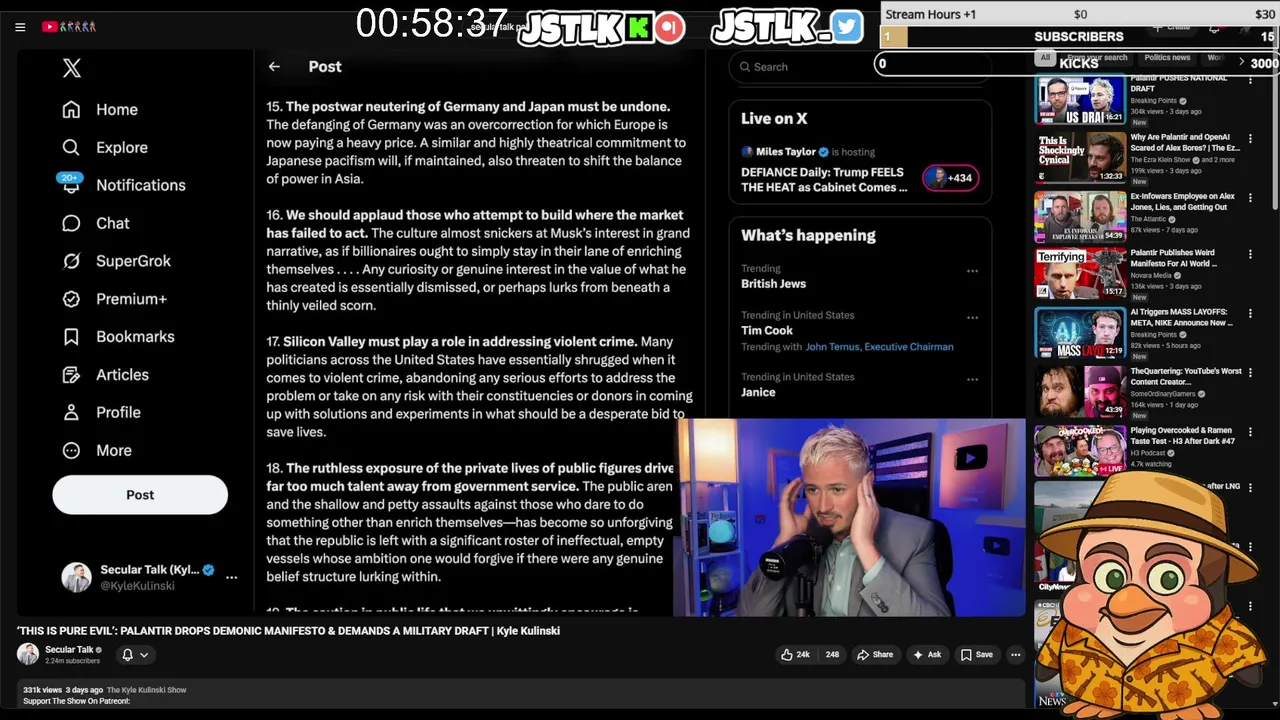Screen dimensions: 1280x720
Task: Open the Bookmarks icon
Action: click(71, 337)
